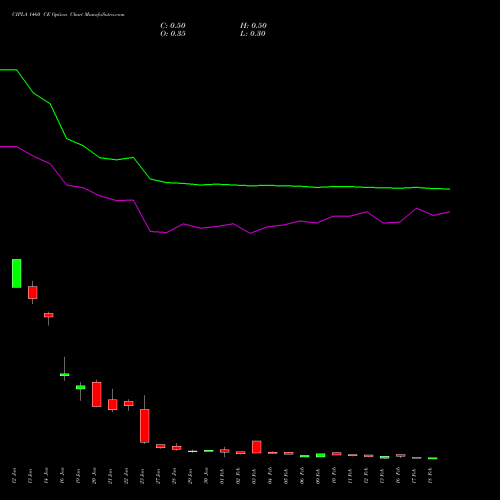This screenshot has height=500, width=500.
Task: Click the 18 Feb date label
Action: pyautogui.click(x=430, y=476)
